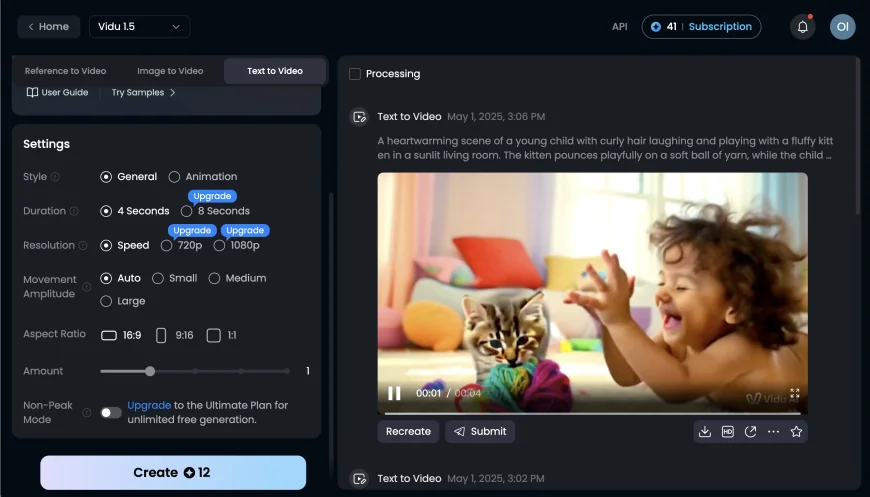Switch to the Image to Video tab
Image resolution: width=870 pixels, height=497 pixels.
coord(170,71)
